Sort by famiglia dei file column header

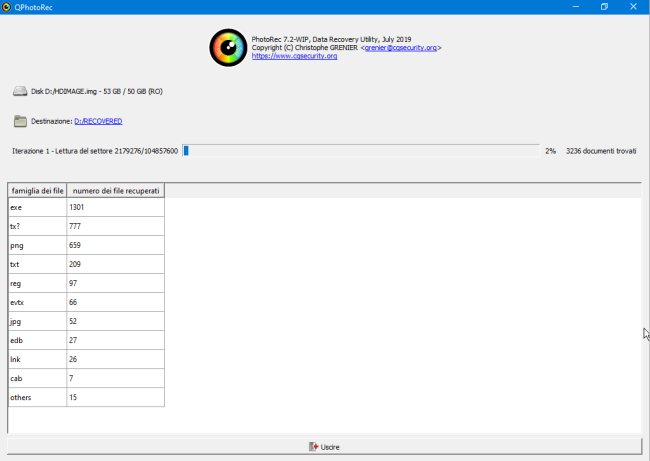37,191
